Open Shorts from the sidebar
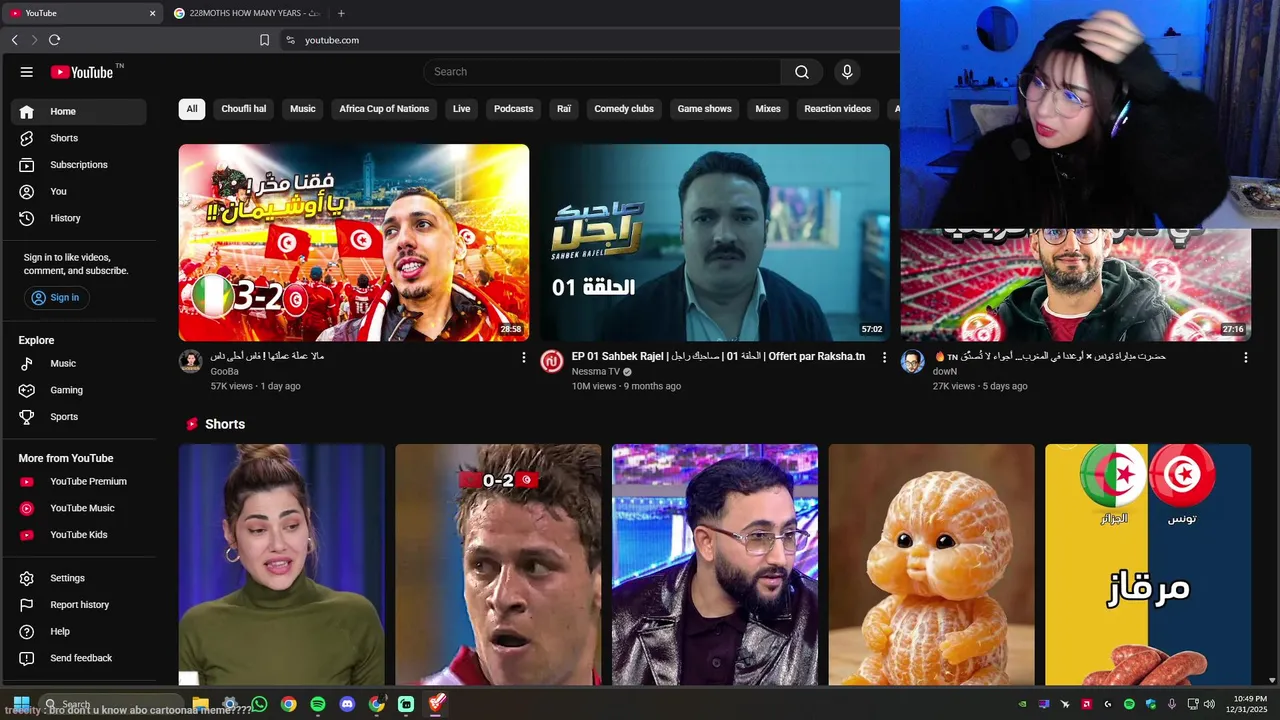The image size is (1280, 720). click(78, 138)
